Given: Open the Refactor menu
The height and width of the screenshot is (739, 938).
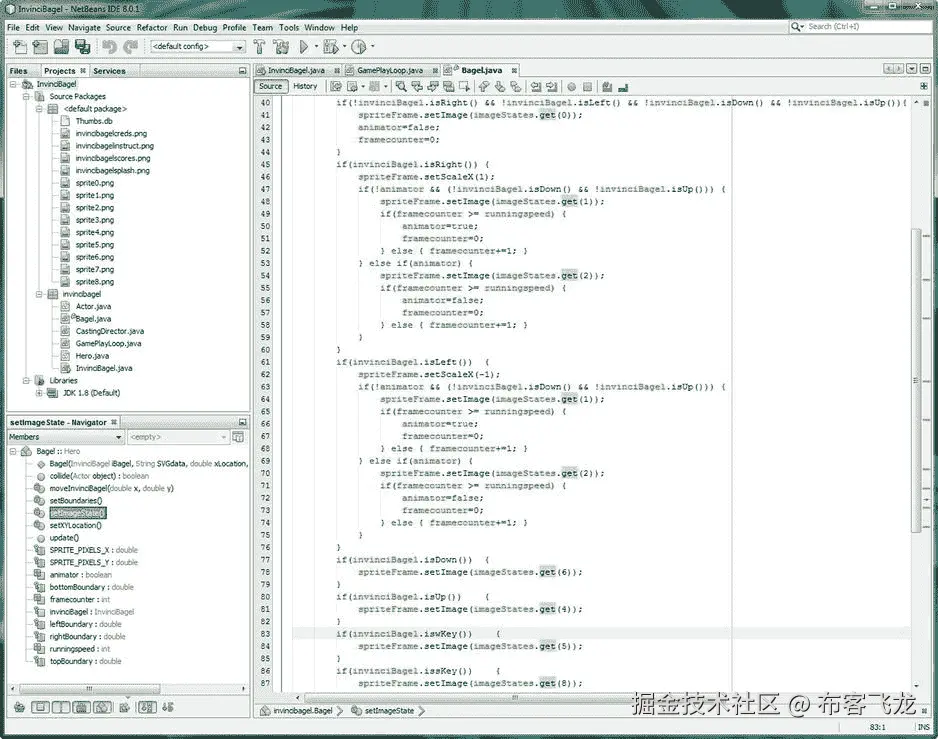Looking at the screenshot, I should [152, 27].
